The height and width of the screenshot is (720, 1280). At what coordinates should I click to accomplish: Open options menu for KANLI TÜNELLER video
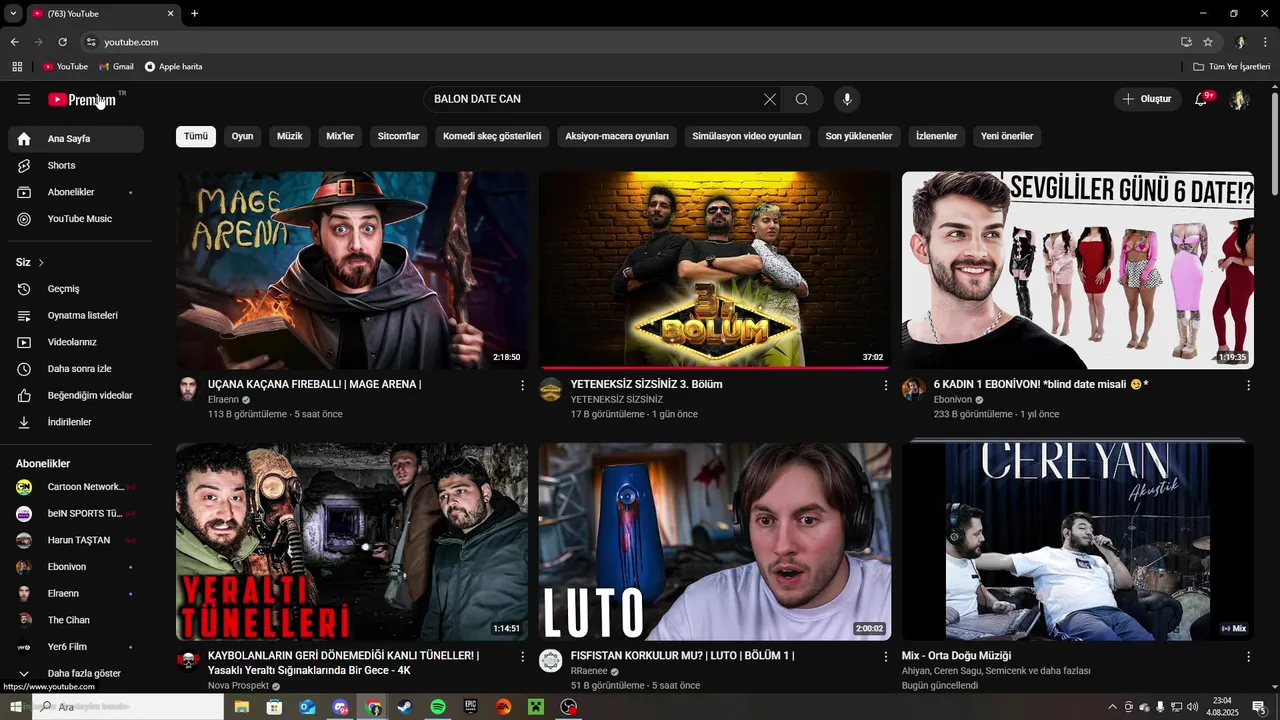[522, 656]
